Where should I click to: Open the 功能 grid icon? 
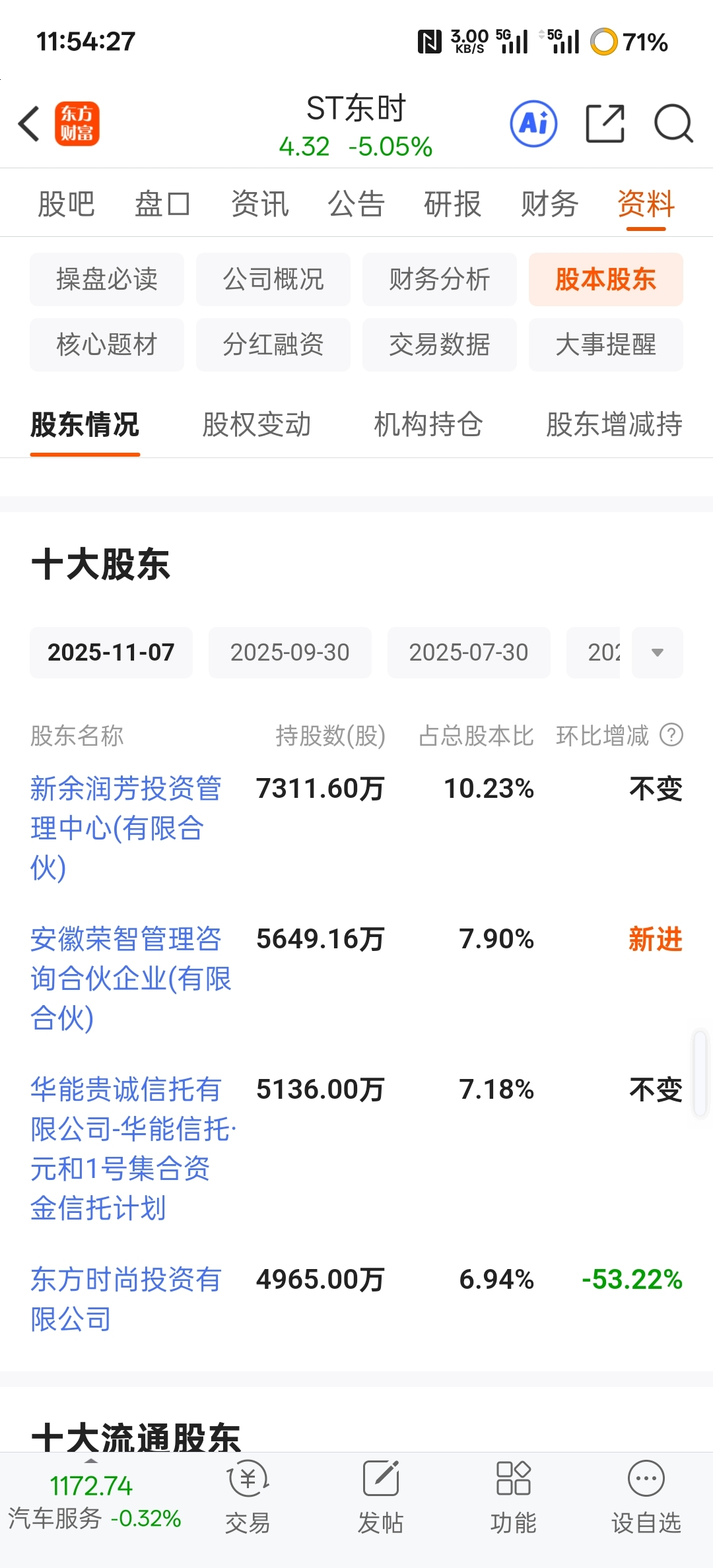[513, 1478]
